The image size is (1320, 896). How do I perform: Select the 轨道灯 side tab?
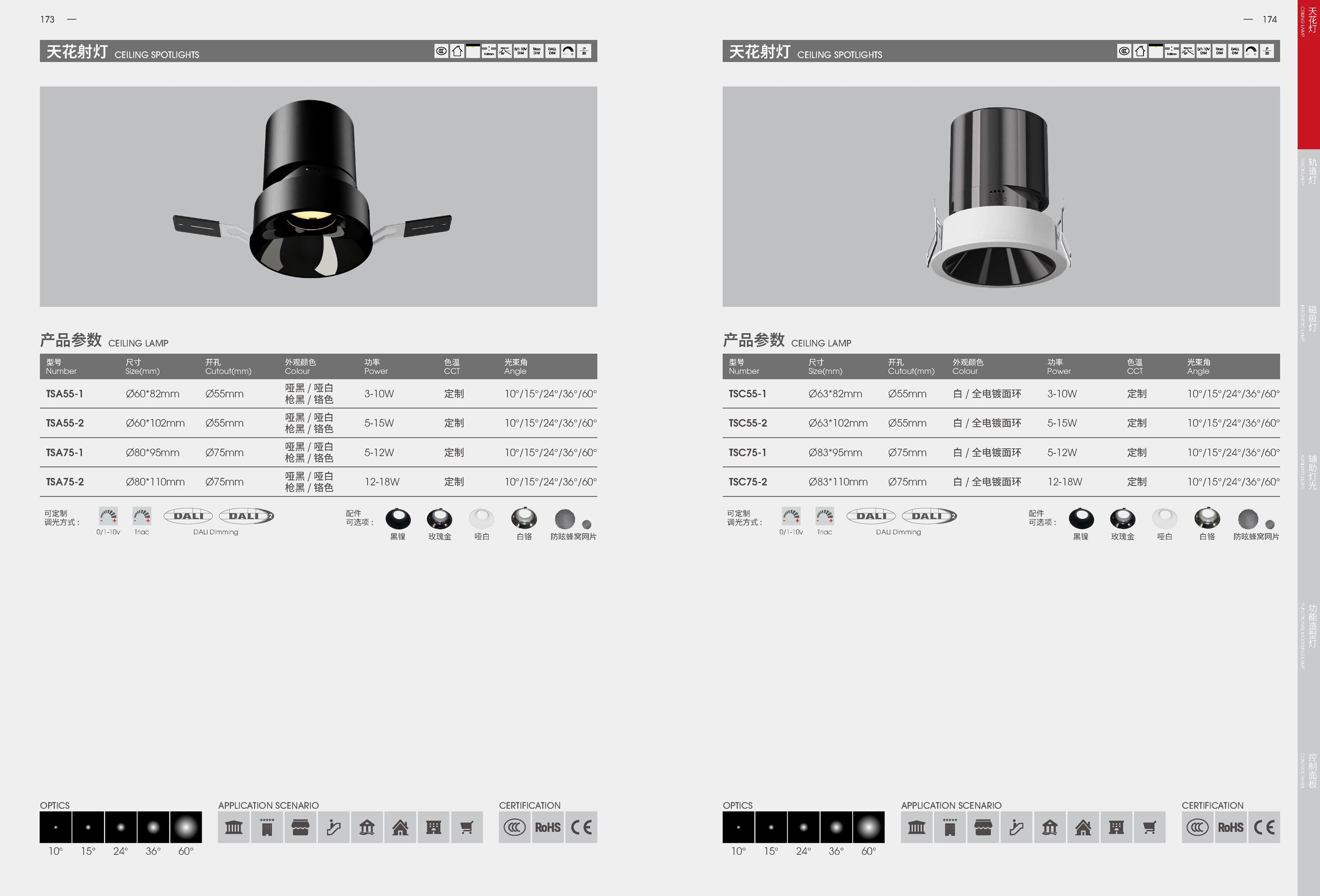click(1312, 172)
